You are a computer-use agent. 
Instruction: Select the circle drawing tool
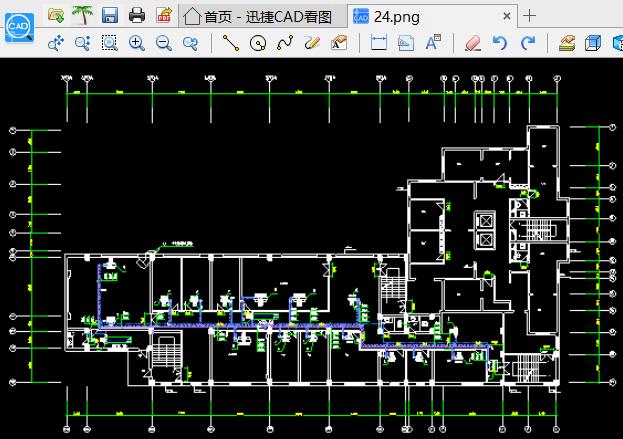pyautogui.click(x=257, y=43)
